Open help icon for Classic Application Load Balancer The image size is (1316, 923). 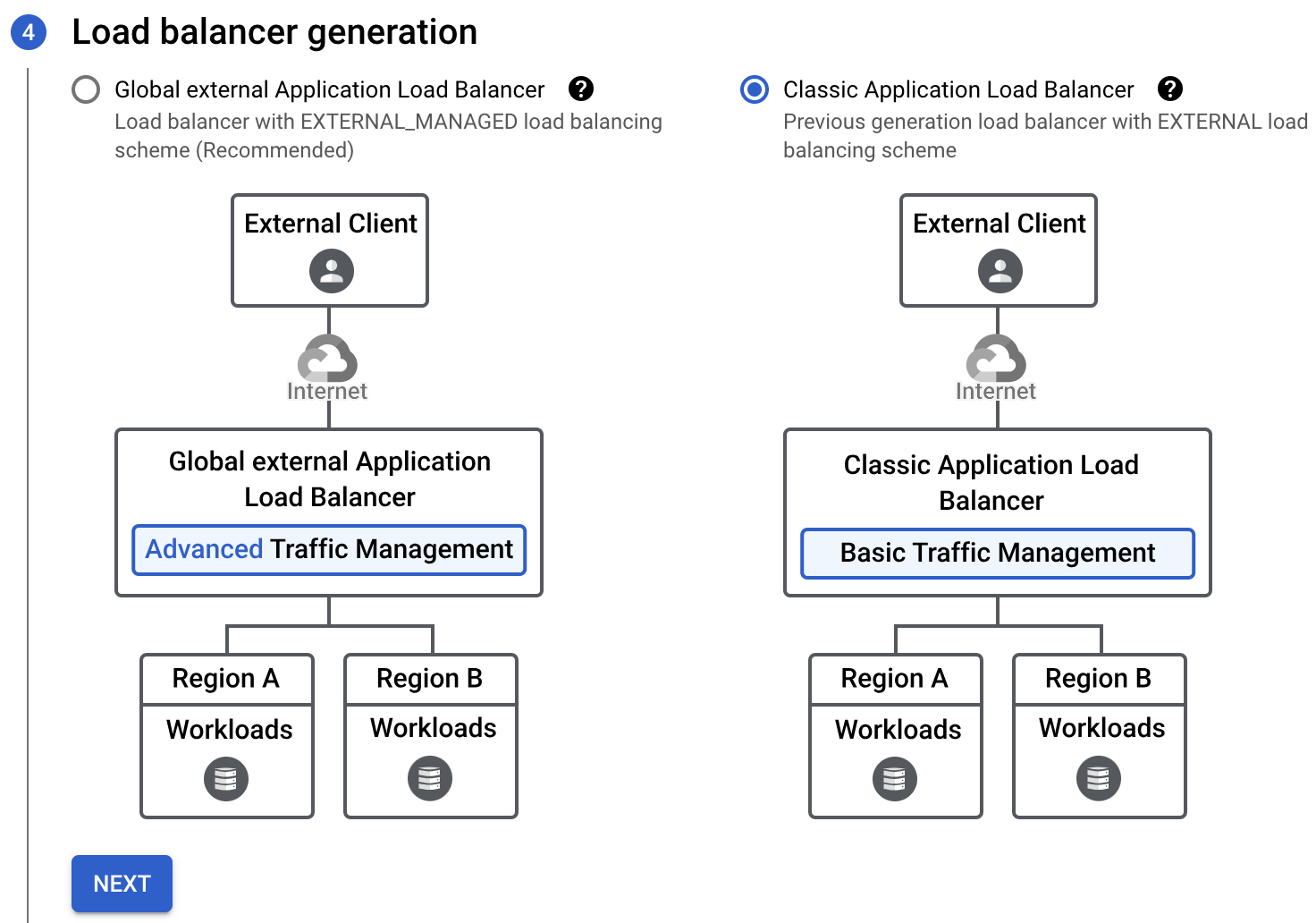[1170, 89]
